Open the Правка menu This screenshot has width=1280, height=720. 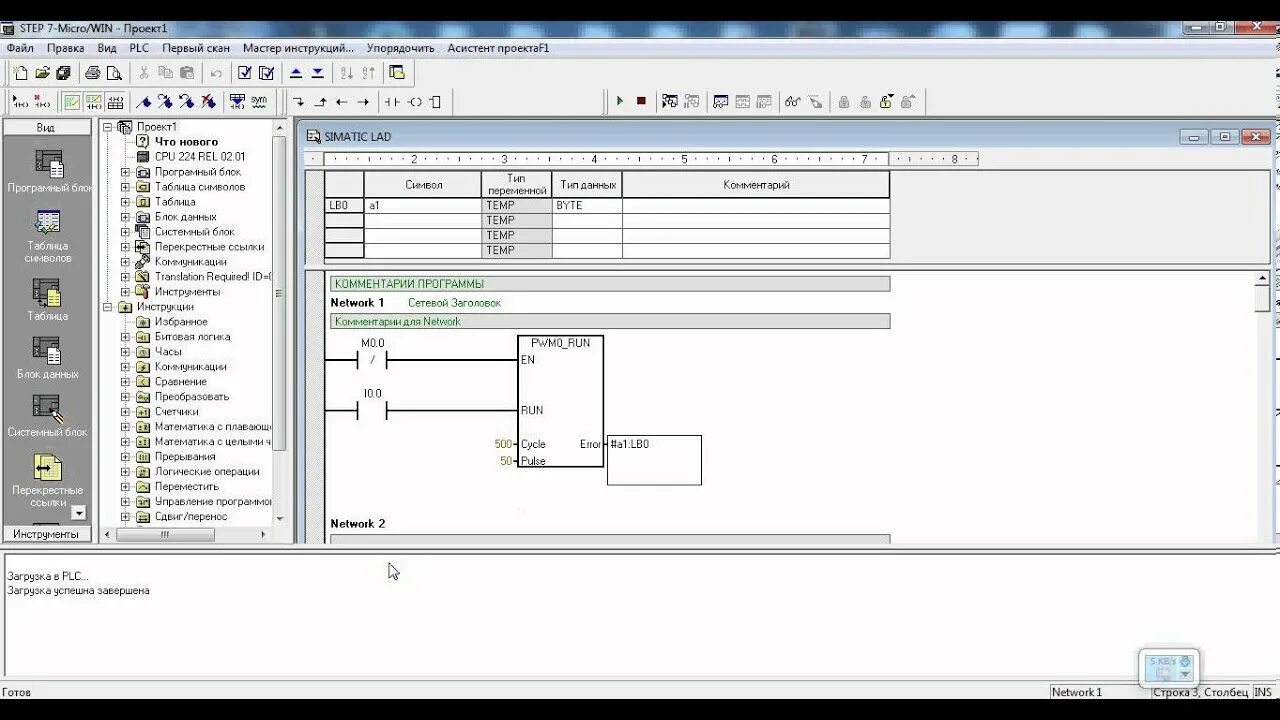click(66, 48)
